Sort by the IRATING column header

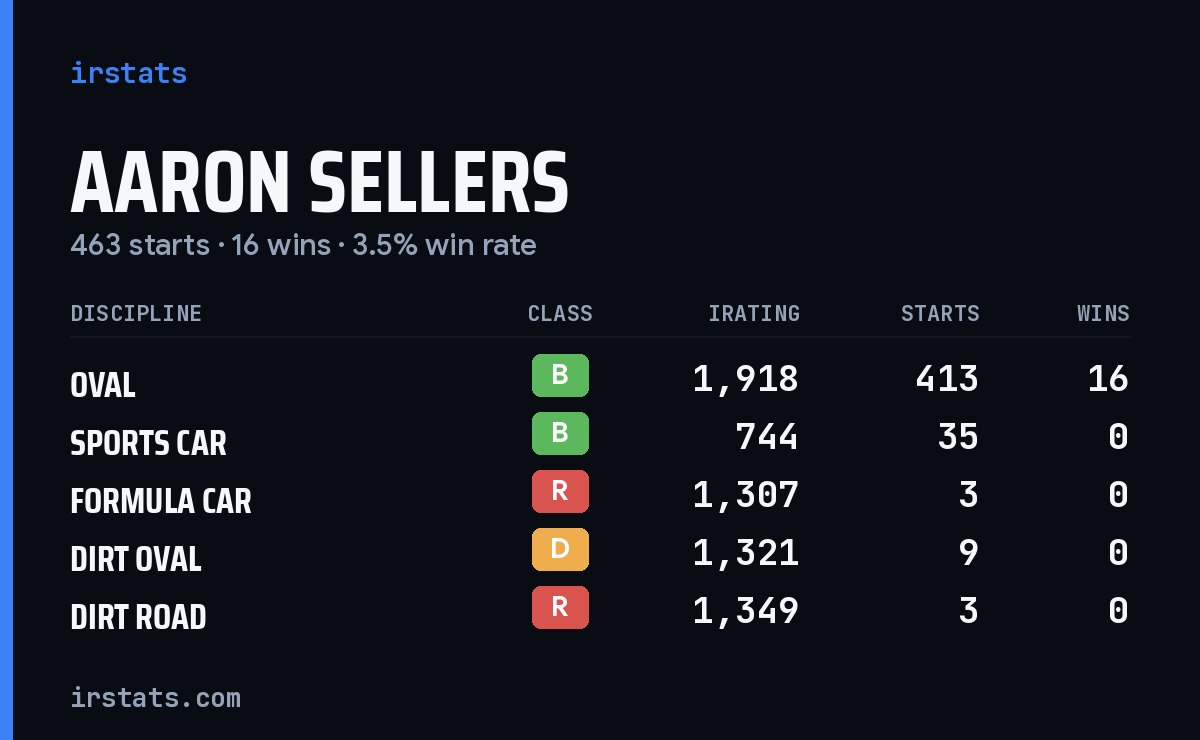[x=754, y=313]
